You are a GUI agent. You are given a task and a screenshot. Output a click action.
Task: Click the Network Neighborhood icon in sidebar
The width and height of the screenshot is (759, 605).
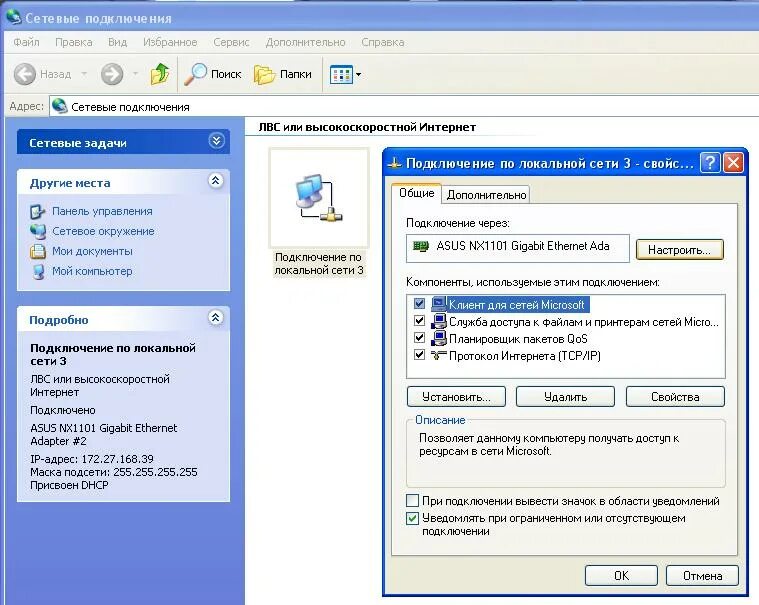[x=38, y=231]
